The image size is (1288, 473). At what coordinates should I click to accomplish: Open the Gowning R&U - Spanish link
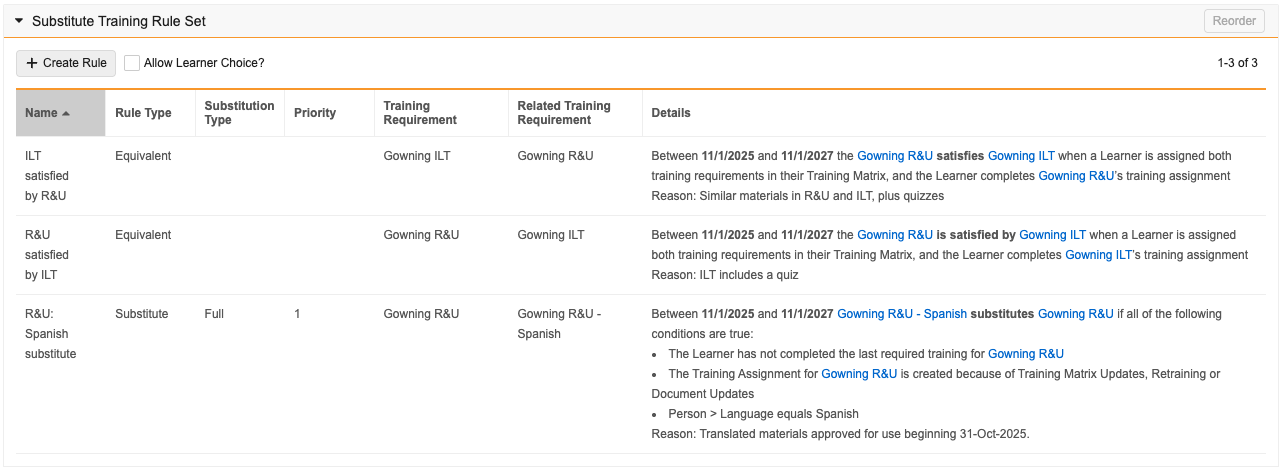[x=902, y=314]
